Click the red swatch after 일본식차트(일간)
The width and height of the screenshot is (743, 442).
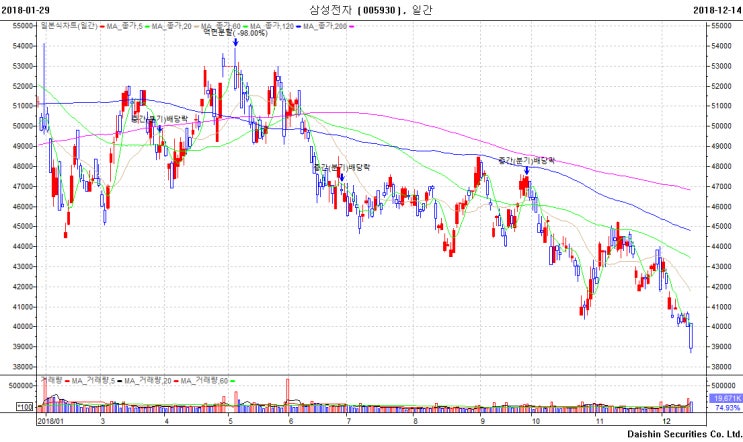(102, 27)
